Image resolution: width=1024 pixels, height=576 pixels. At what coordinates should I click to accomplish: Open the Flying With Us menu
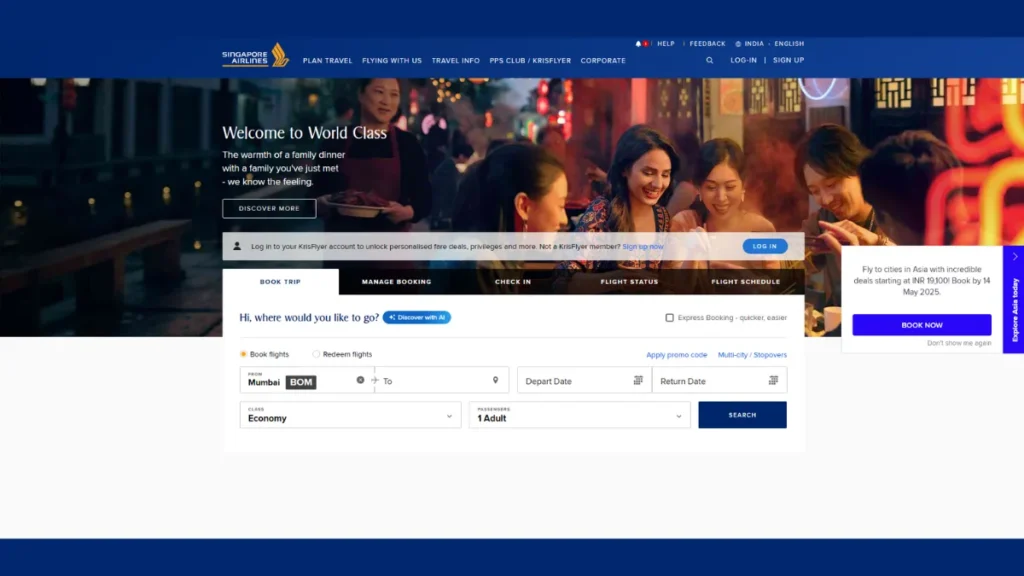click(x=391, y=60)
